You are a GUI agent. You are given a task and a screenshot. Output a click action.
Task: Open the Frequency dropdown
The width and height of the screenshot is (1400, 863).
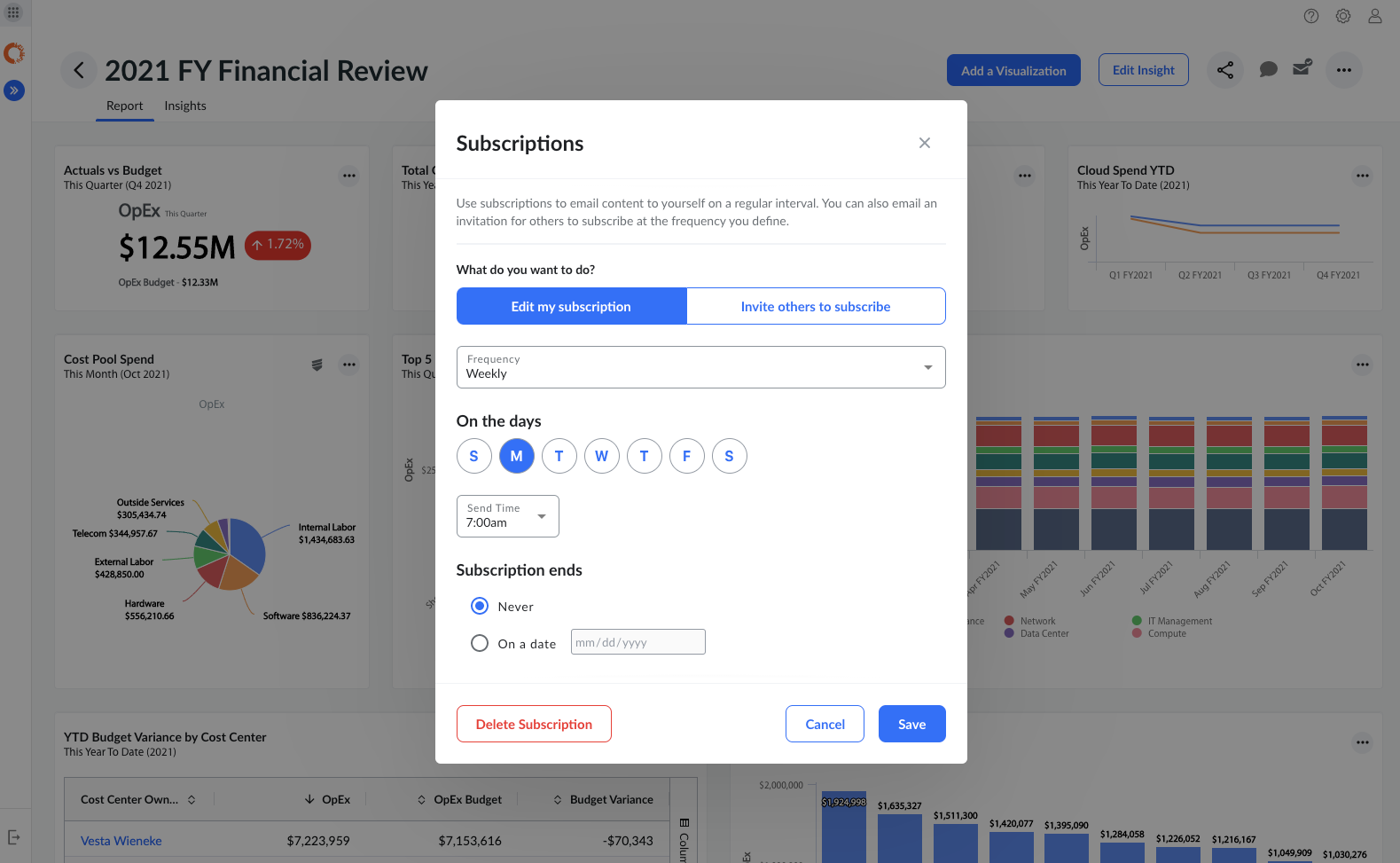[700, 367]
